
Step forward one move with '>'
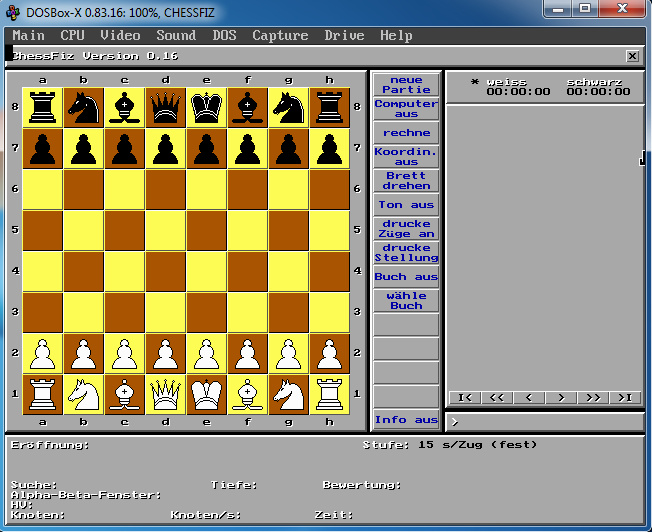(x=561, y=398)
